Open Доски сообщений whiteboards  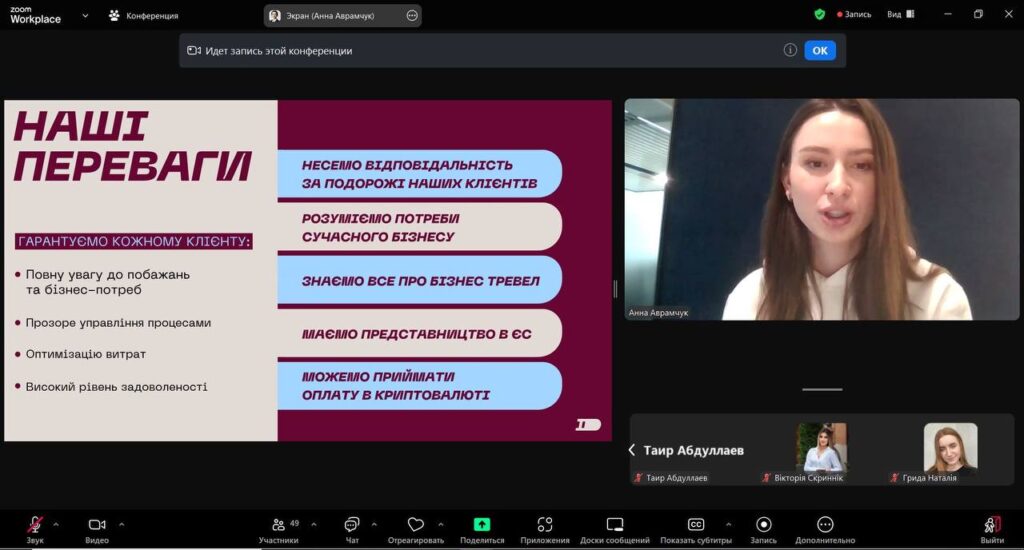click(615, 525)
